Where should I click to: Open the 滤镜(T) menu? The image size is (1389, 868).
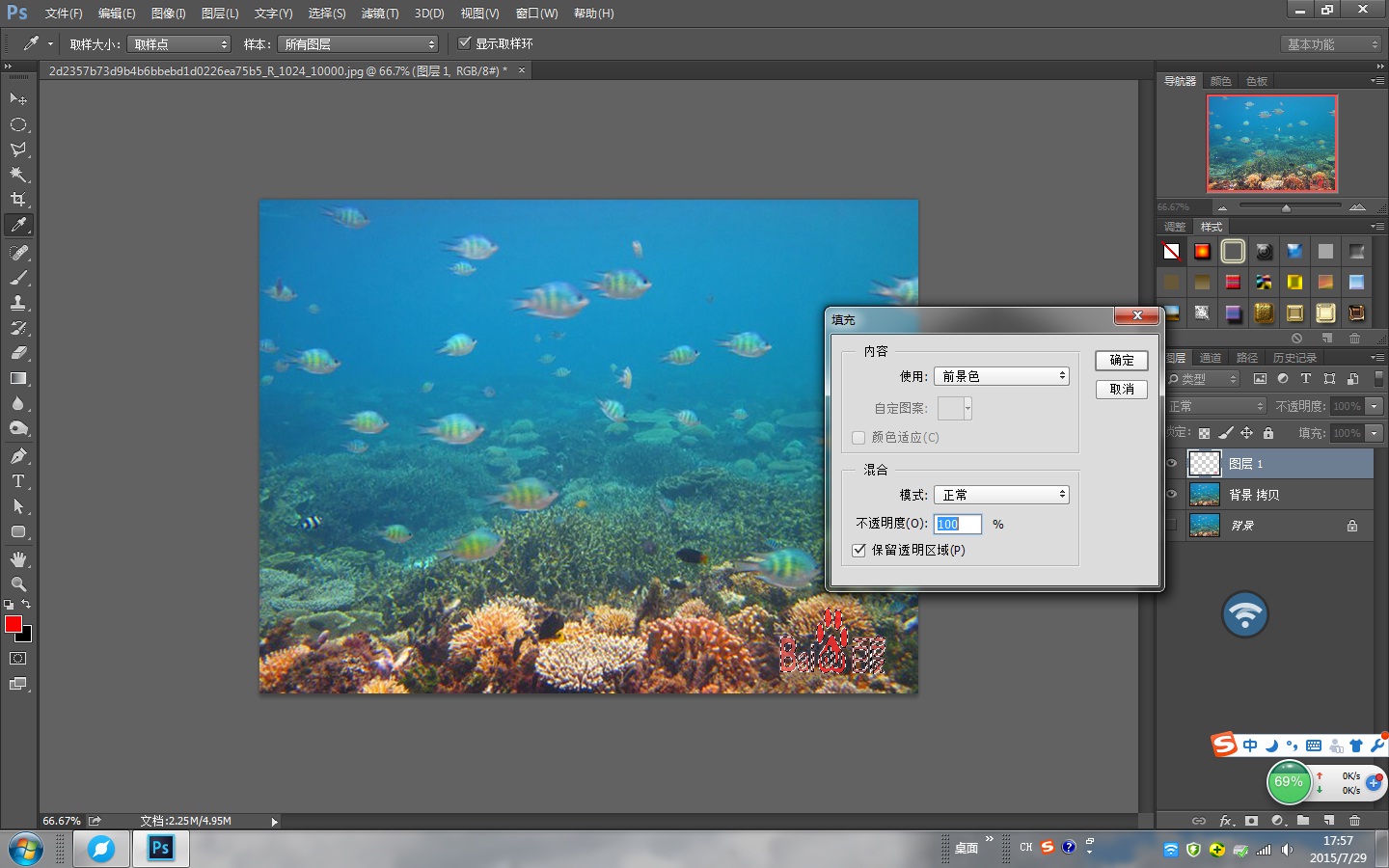coord(380,14)
